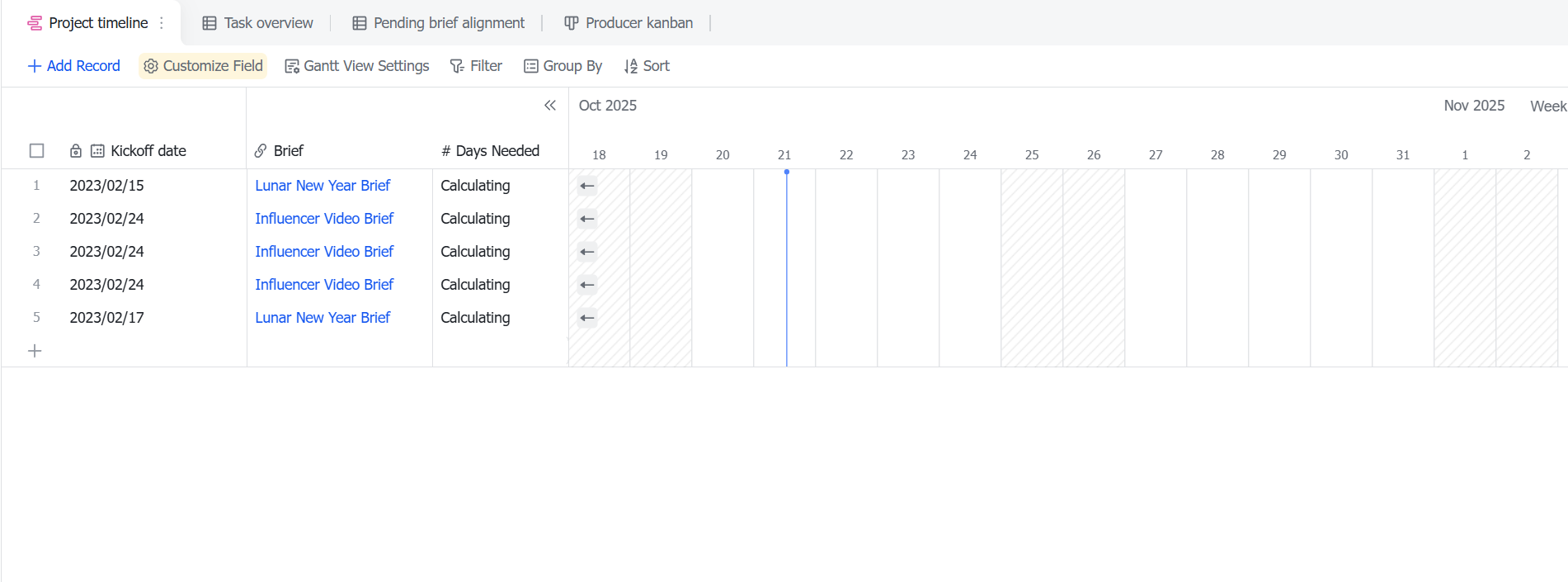
Task: Click the Gantt icon on Project timeline tab
Action: pos(35,23)
